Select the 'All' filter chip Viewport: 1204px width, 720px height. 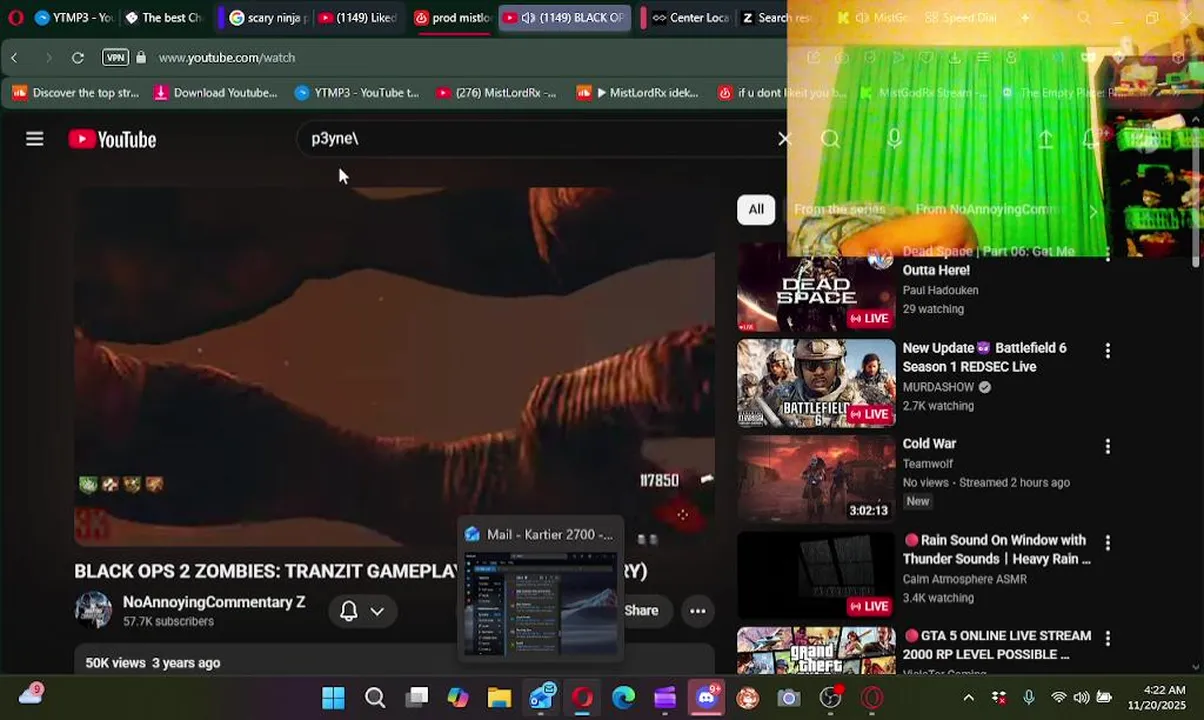pos(756,209)
